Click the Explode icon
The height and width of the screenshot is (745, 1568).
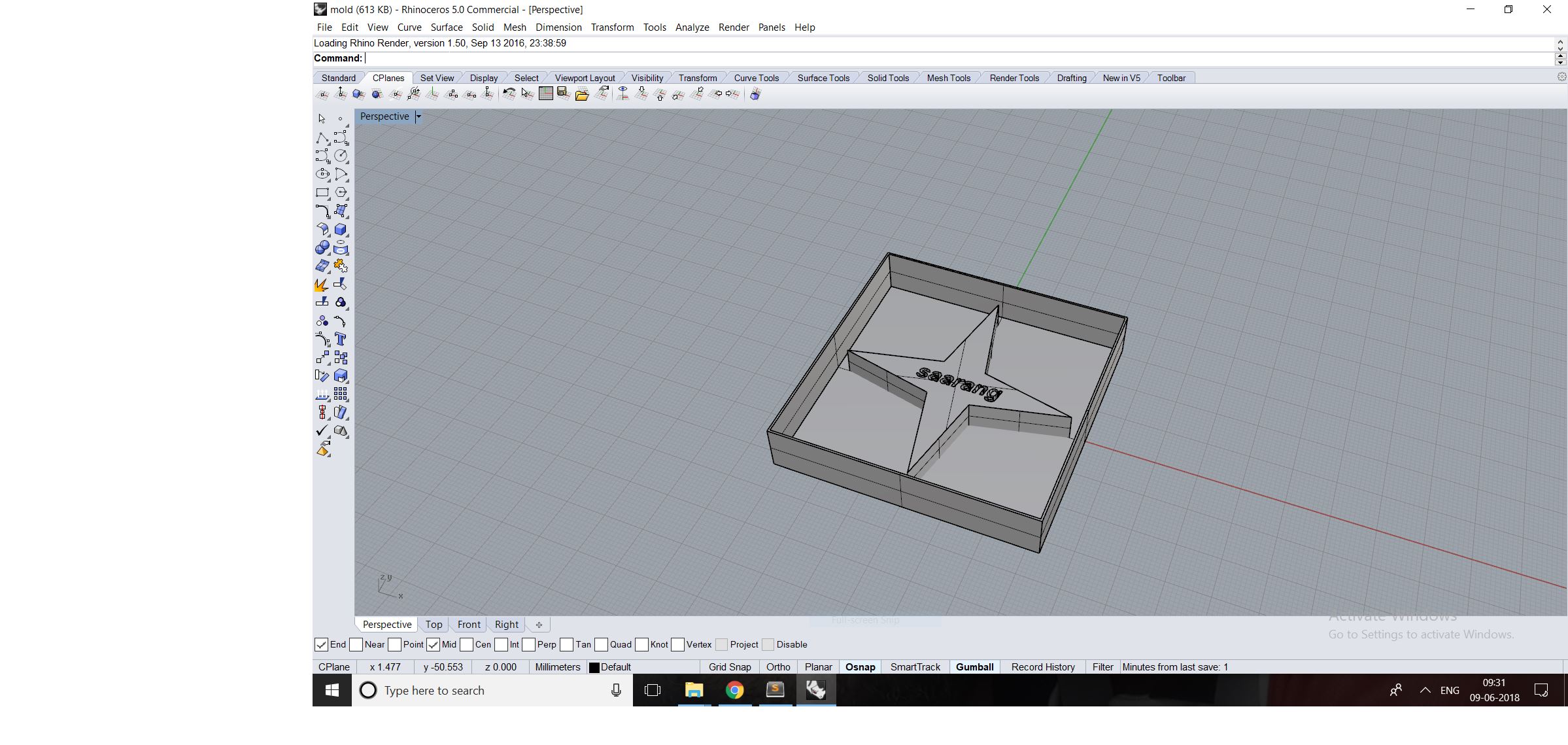coord(322,285)
